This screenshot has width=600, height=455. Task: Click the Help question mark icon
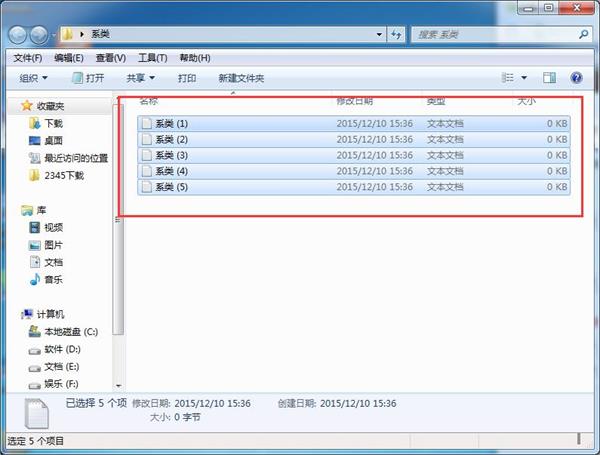coord(576,77)
